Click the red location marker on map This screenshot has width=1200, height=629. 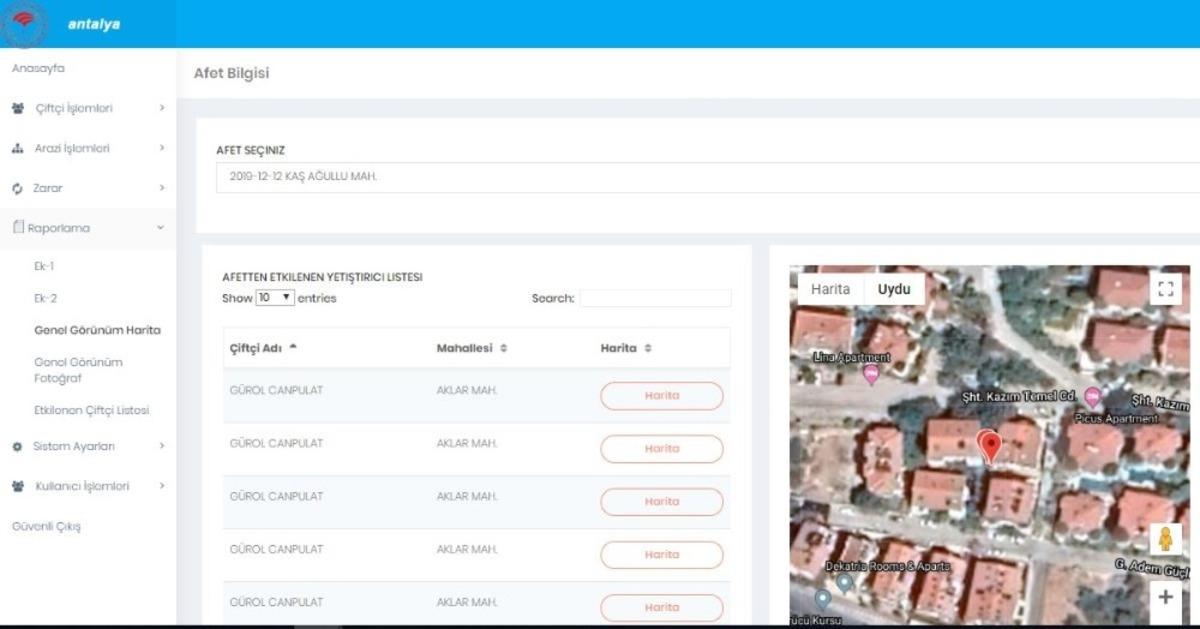(x=989, y=446)
